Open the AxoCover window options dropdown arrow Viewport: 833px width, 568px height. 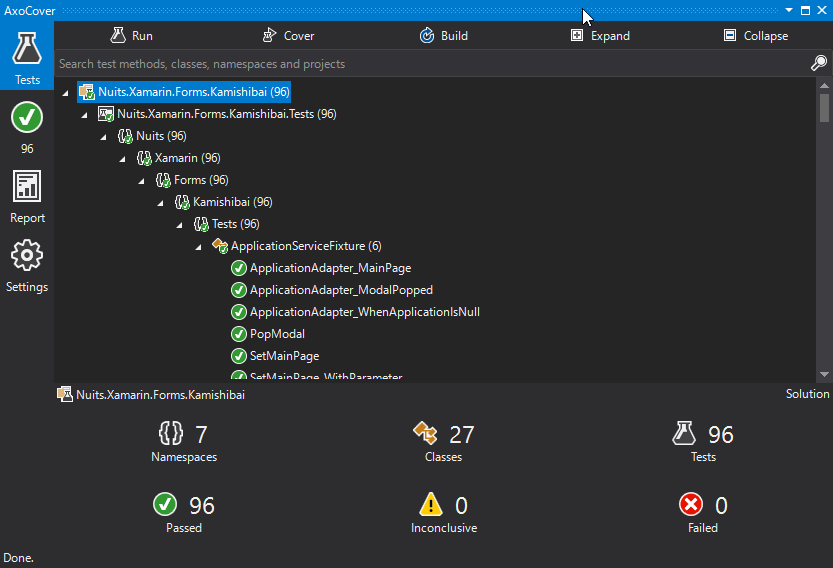pyautogui.click(x=789, y=10)
